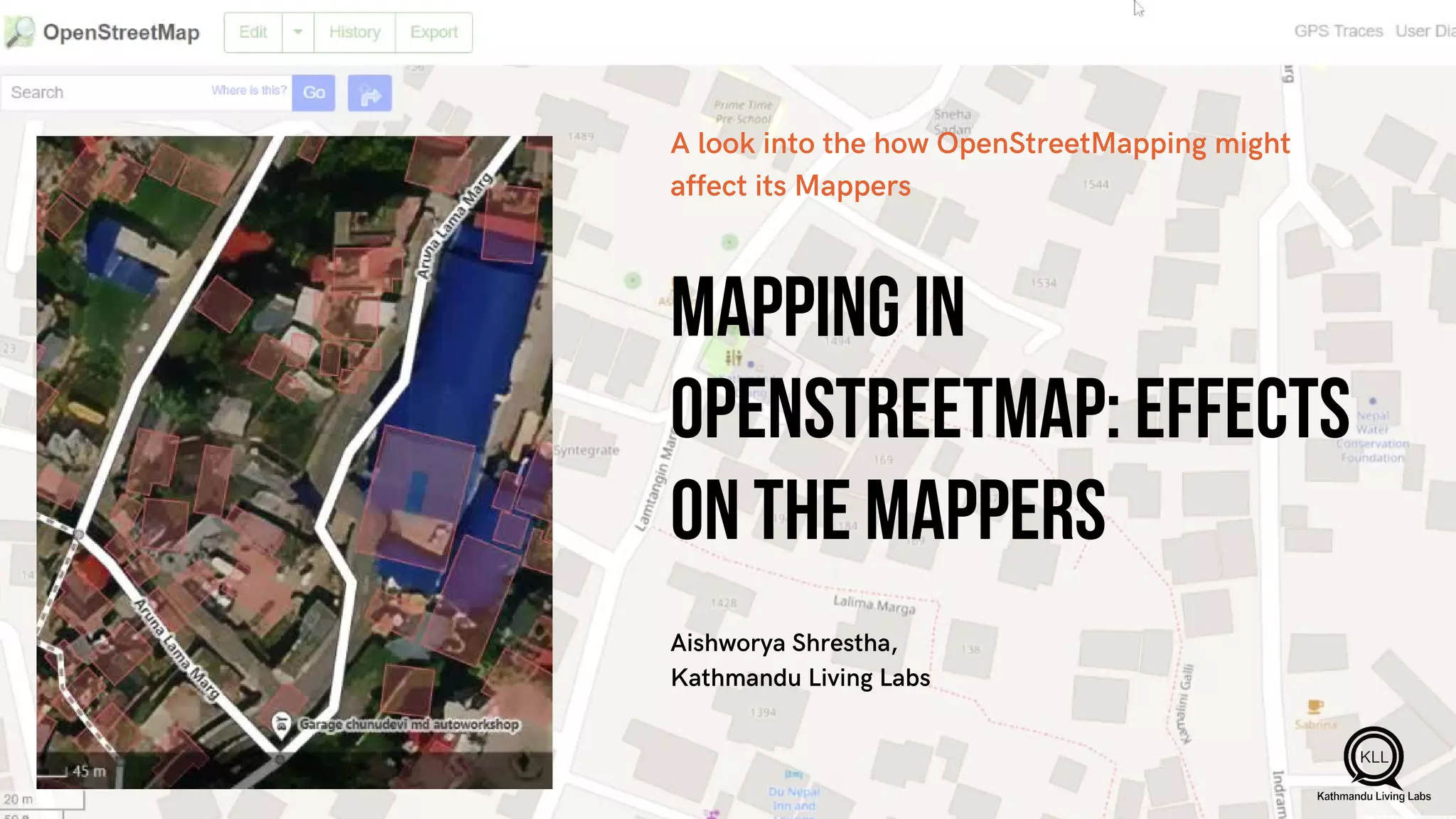Click the green tree marker on map
The height and width of the screenshot is (819, 1456).
pyautogui.click(x=729, y=242)
